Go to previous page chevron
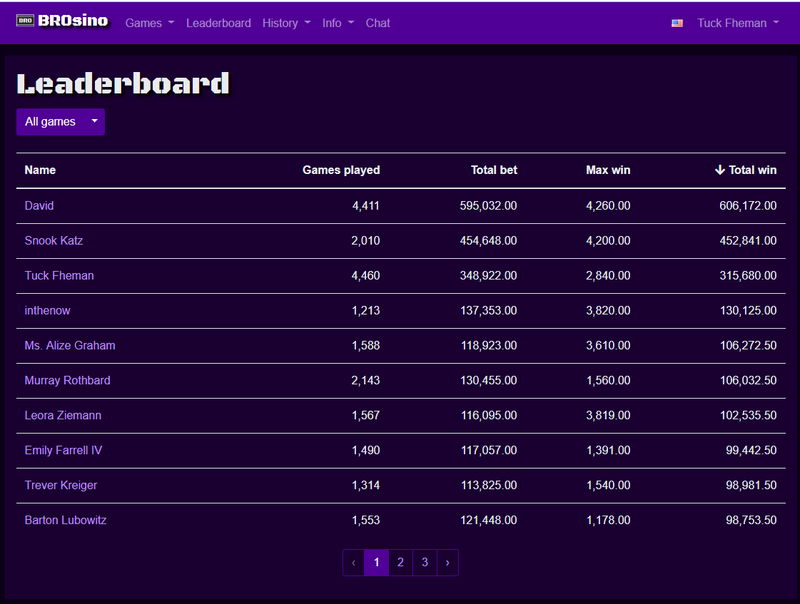The image size is (800, 604). click(354, 563)
